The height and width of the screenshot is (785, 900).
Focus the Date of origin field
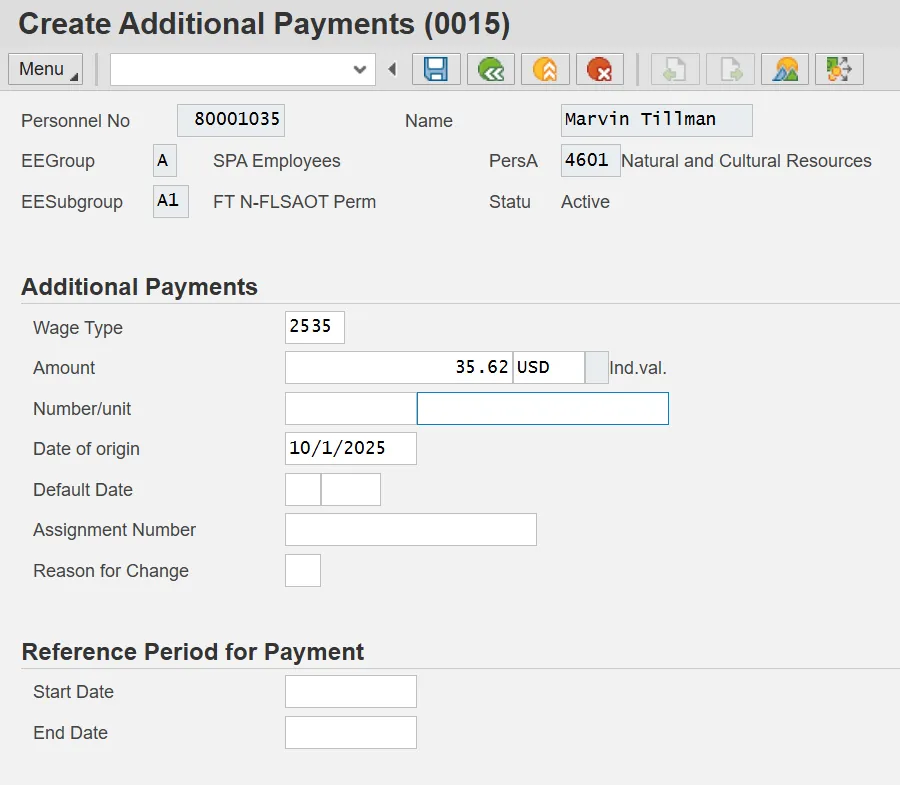pos(350,449)
